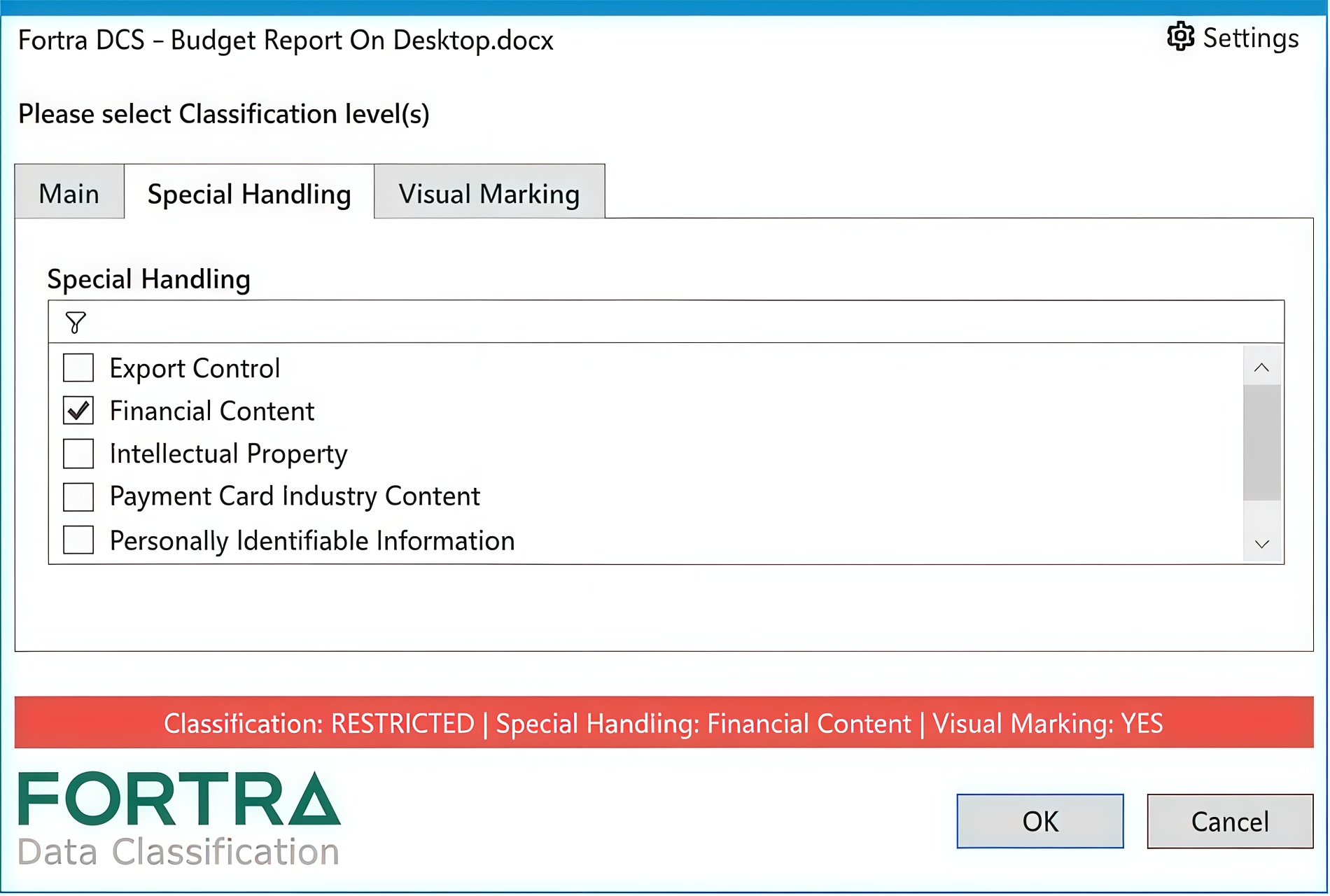Click the filter funnel icon

pyautogui.click(x=76, y=323)
